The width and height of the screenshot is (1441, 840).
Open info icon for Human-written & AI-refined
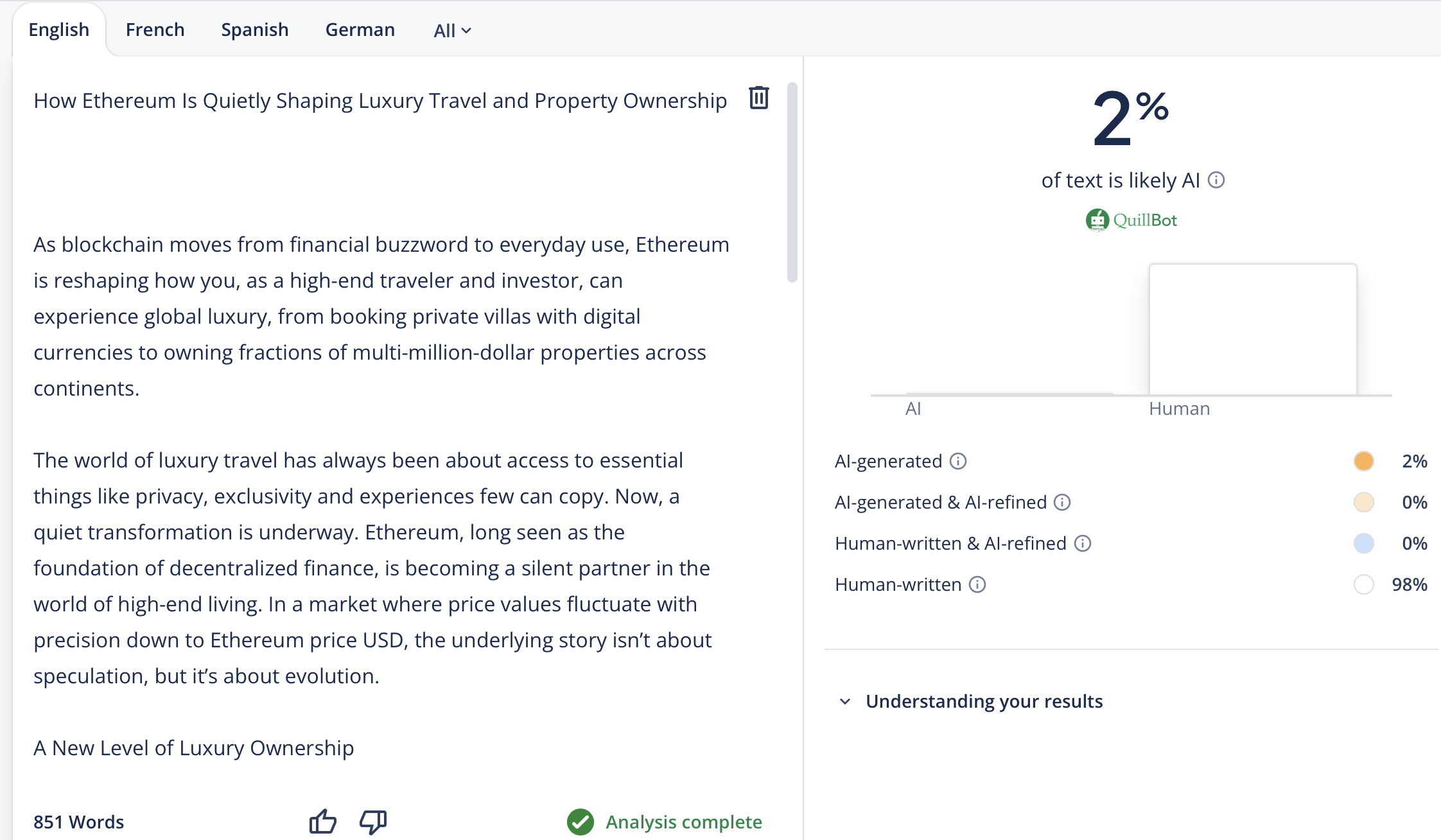coord(1083,543)
